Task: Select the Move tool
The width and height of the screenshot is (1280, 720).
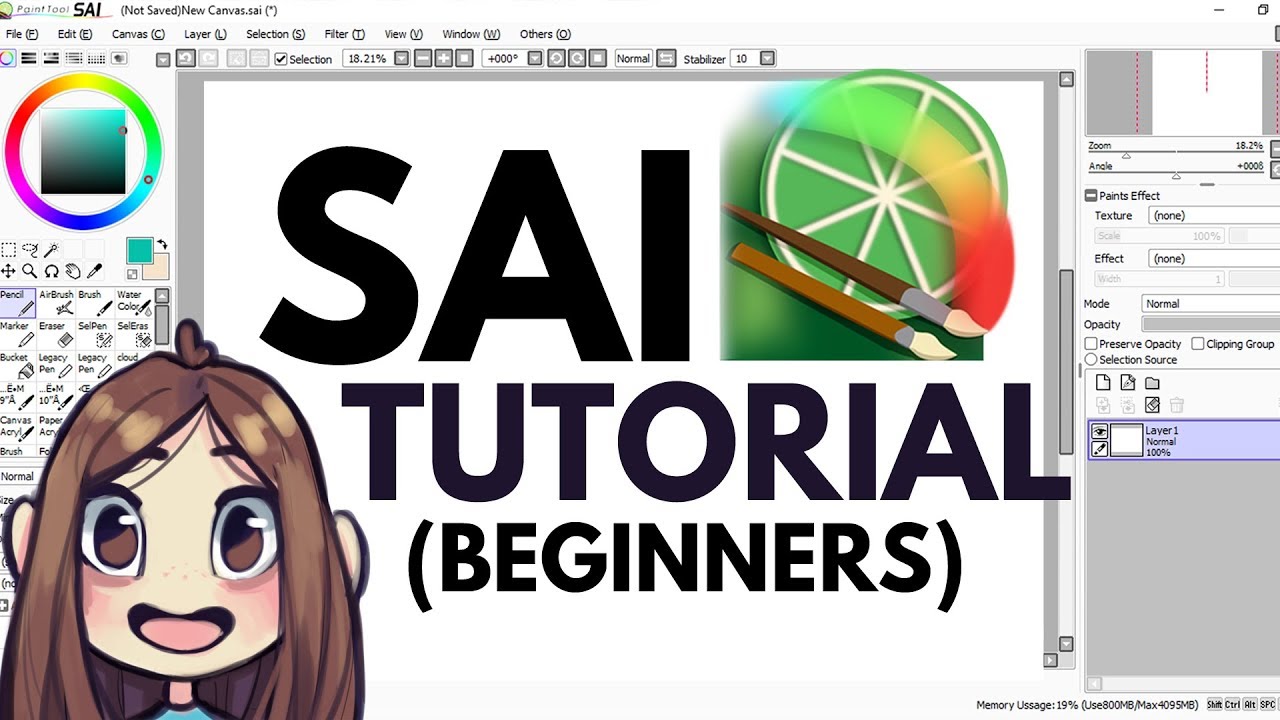Action: (x=8, y=271)
